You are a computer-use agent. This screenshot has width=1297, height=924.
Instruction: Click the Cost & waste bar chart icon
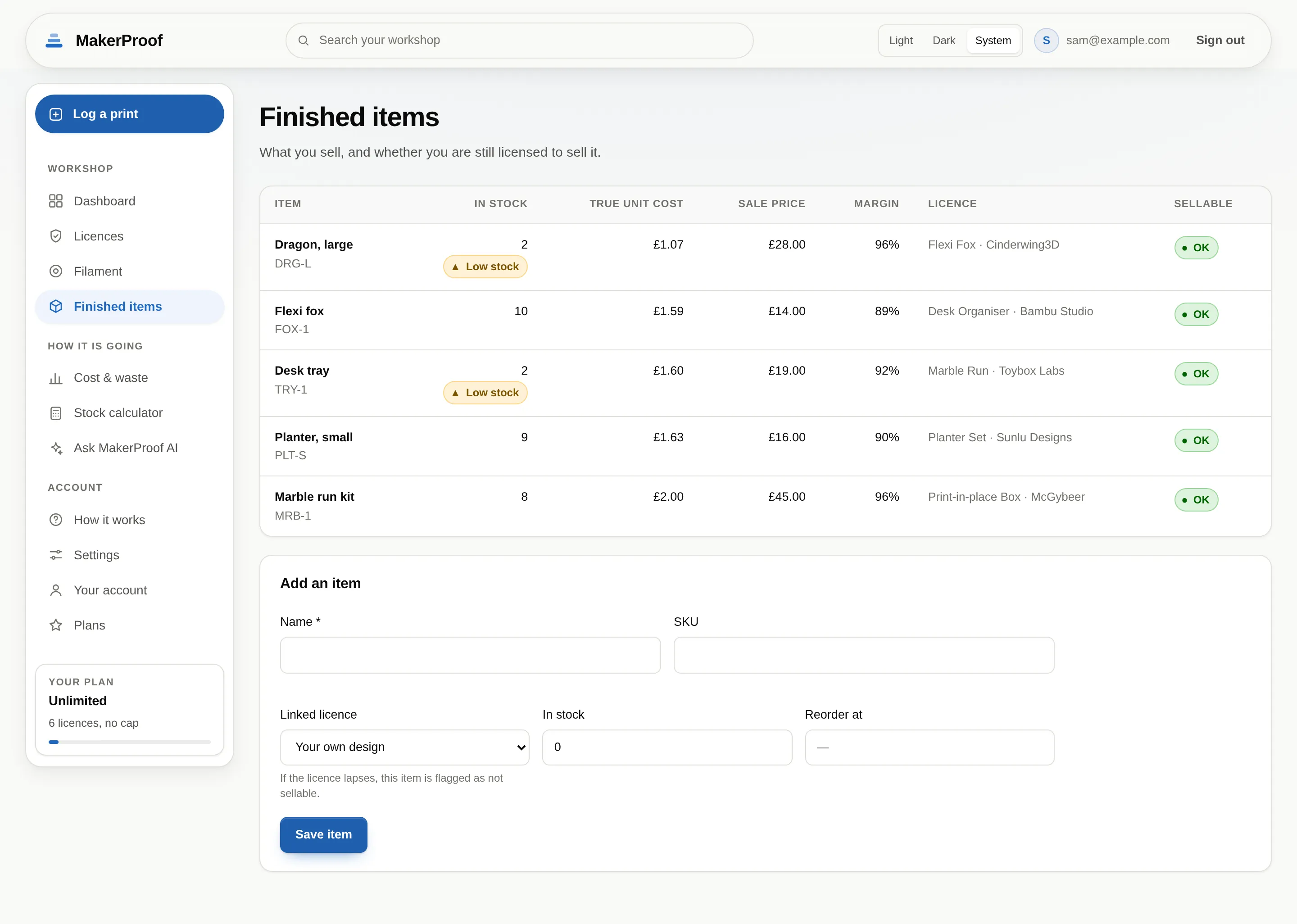coord(56,378)
